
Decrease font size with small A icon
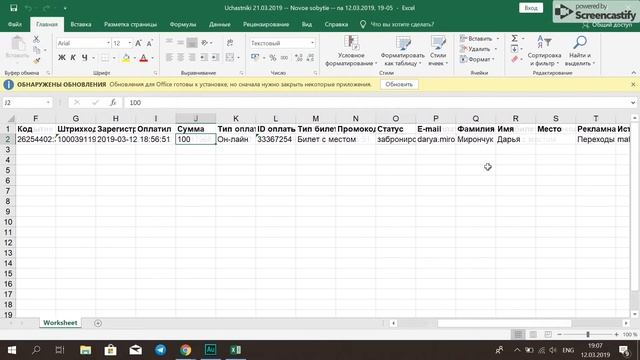149,43
